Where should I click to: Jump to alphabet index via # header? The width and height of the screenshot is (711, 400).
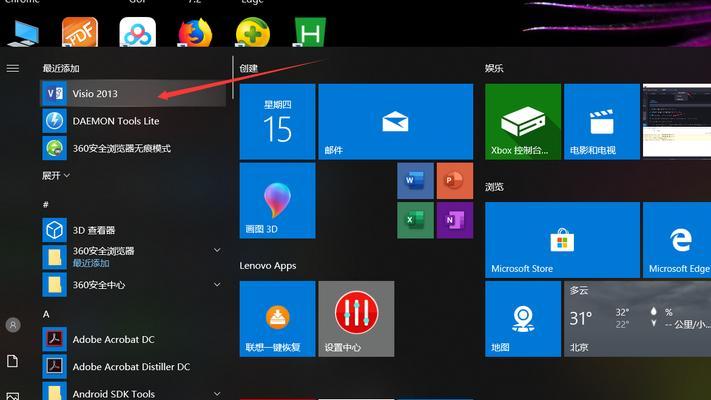(45, 205)
